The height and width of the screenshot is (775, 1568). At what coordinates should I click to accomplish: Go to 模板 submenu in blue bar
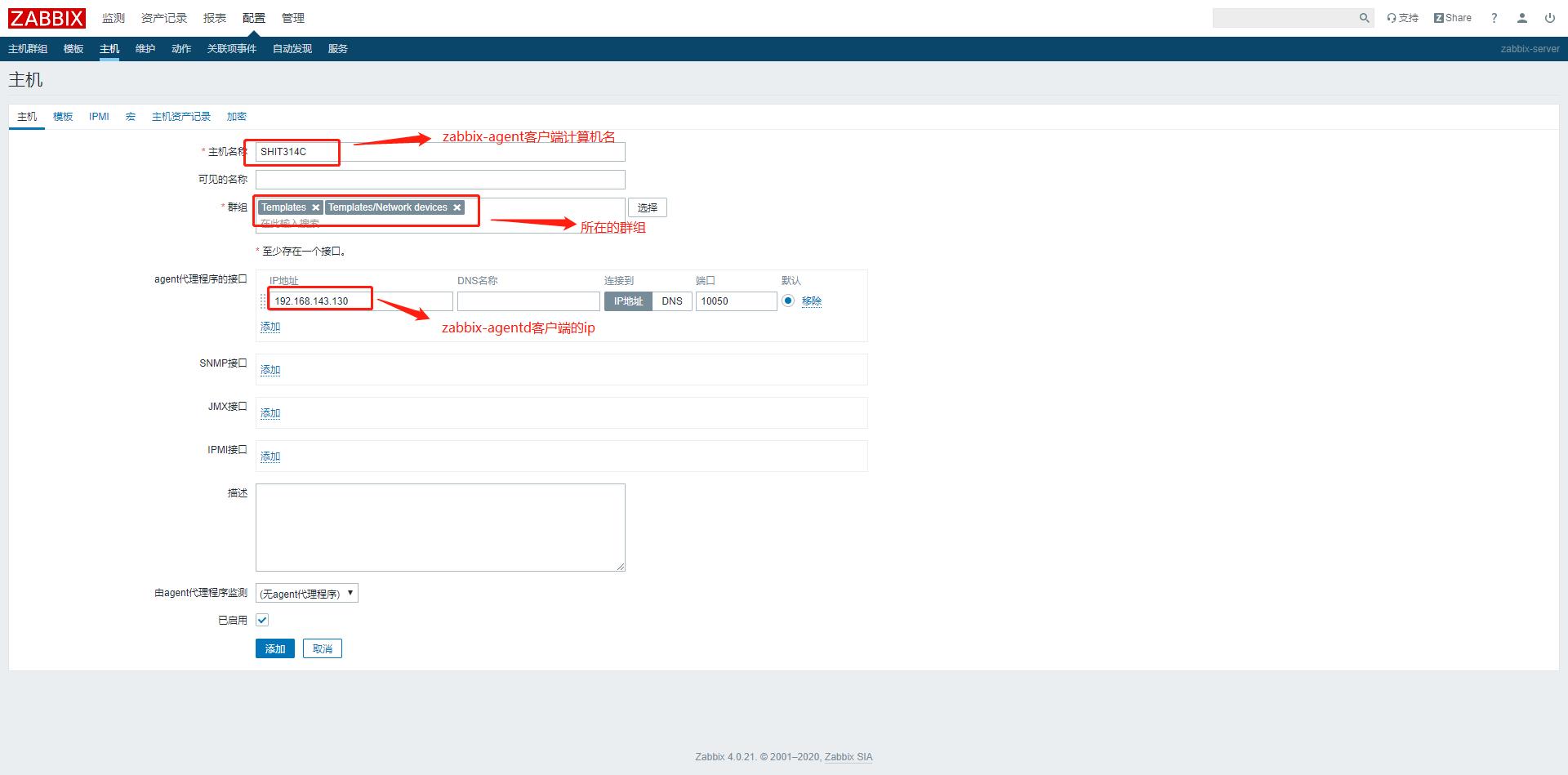pyautogui.click(x=73, y=49)
